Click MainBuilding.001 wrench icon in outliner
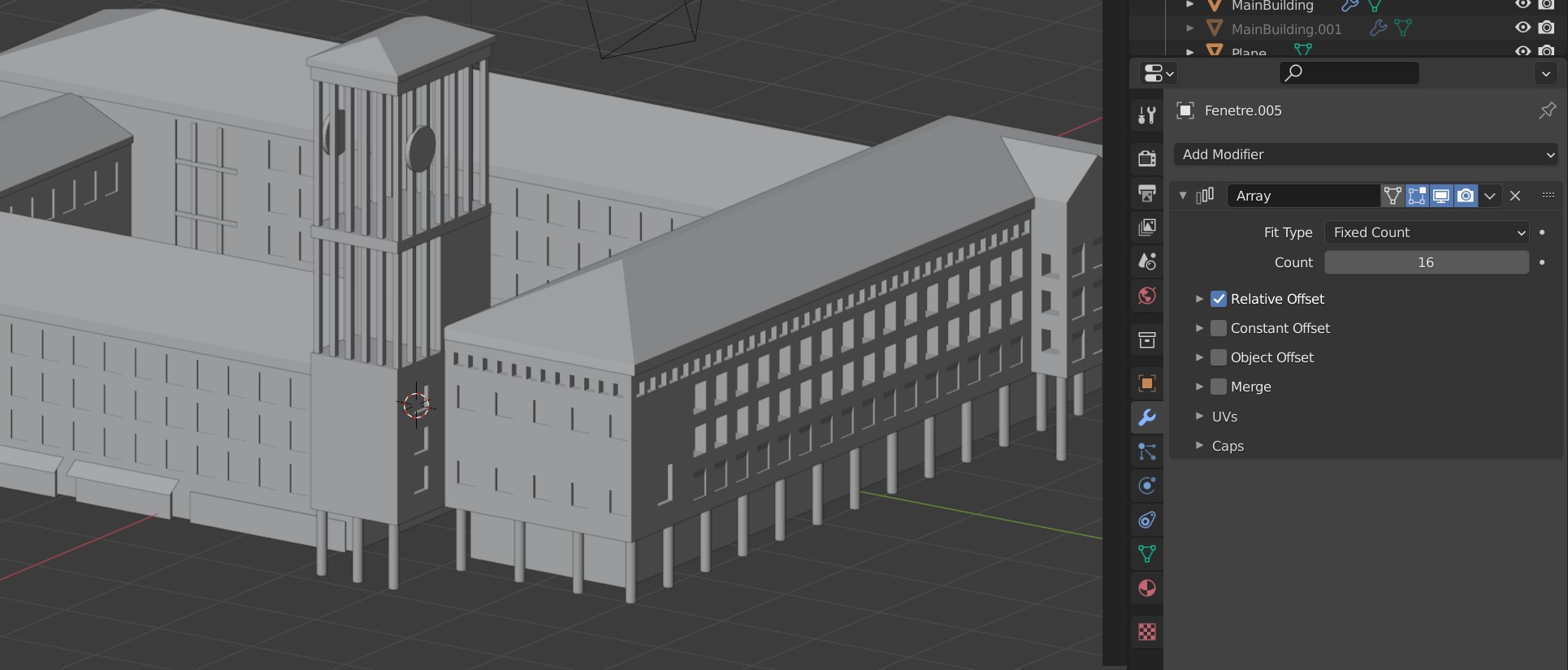1568x670 pixels. click(x=1378, y=28)
